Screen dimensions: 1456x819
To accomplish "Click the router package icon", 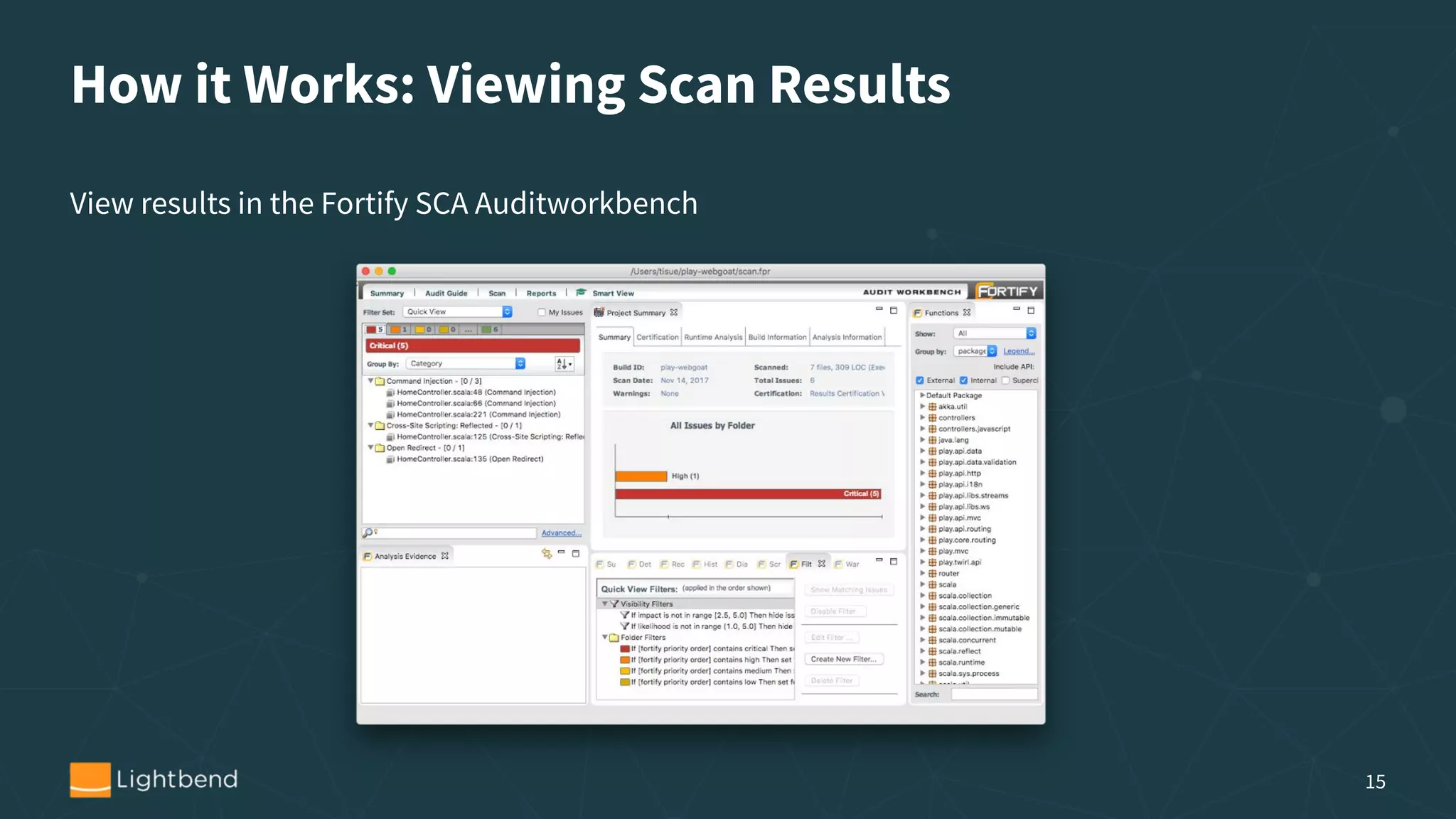I will 933,574.
